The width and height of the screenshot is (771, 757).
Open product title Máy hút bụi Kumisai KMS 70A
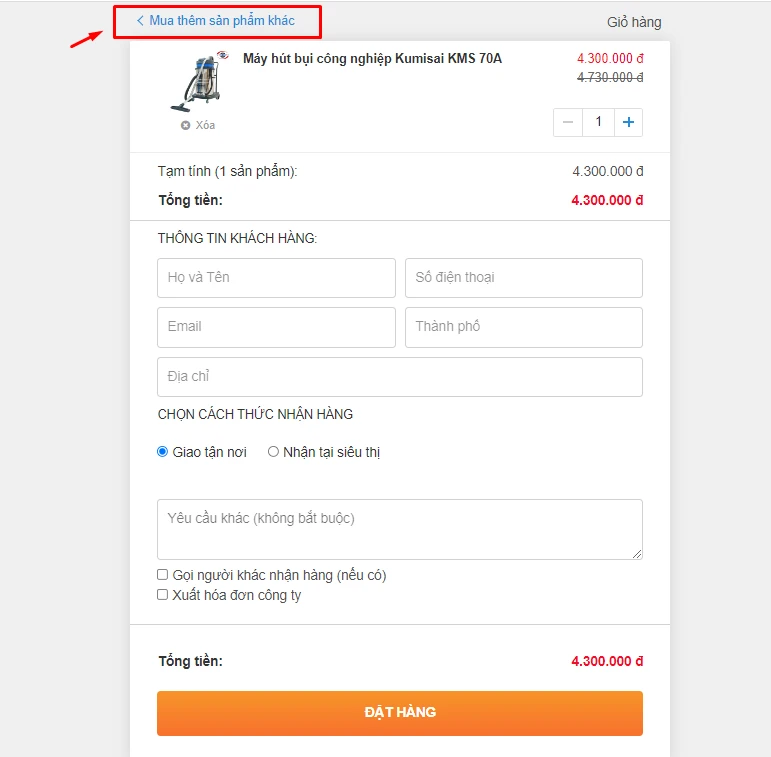(372, 59)
